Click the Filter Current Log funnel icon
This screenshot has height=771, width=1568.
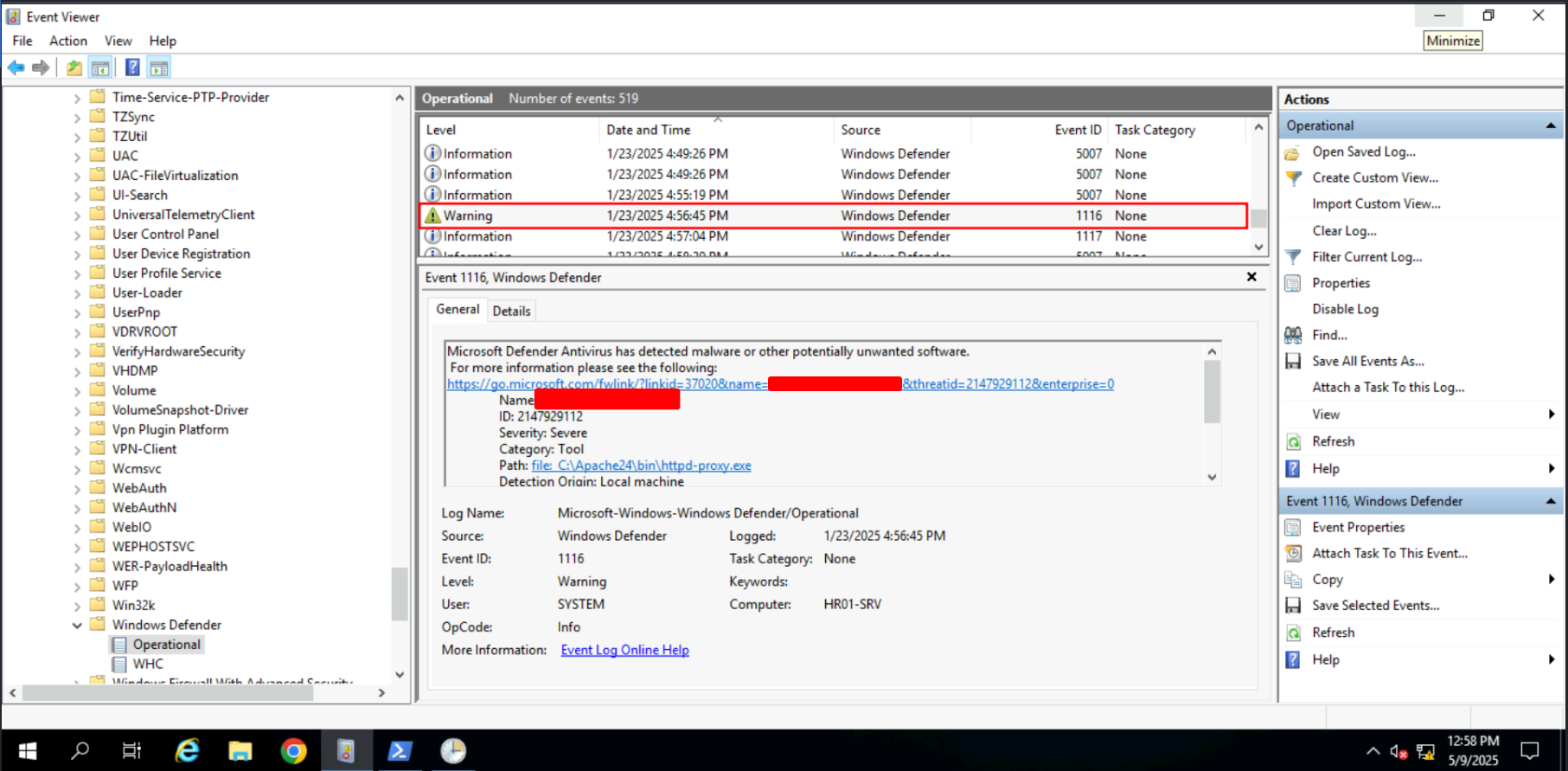pos(1293,257)
